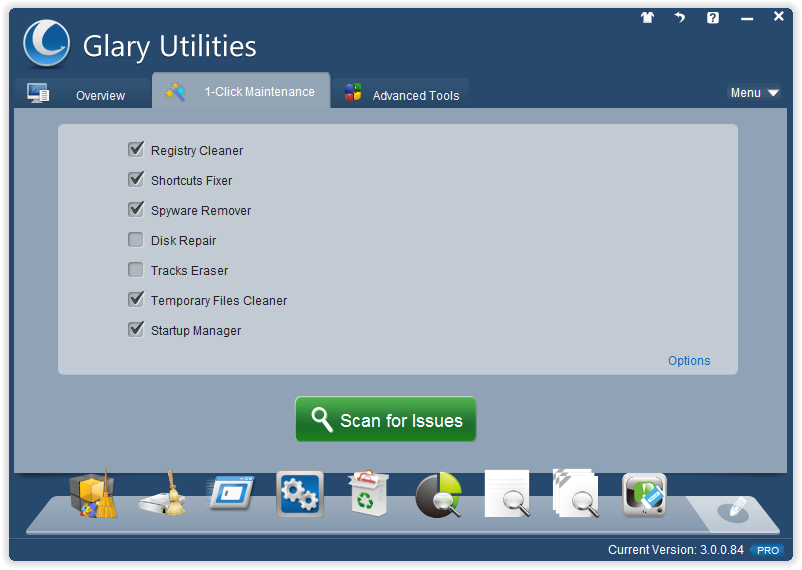Open the window-shaped dock icon

pyautogui.click(x=230, y=493)
